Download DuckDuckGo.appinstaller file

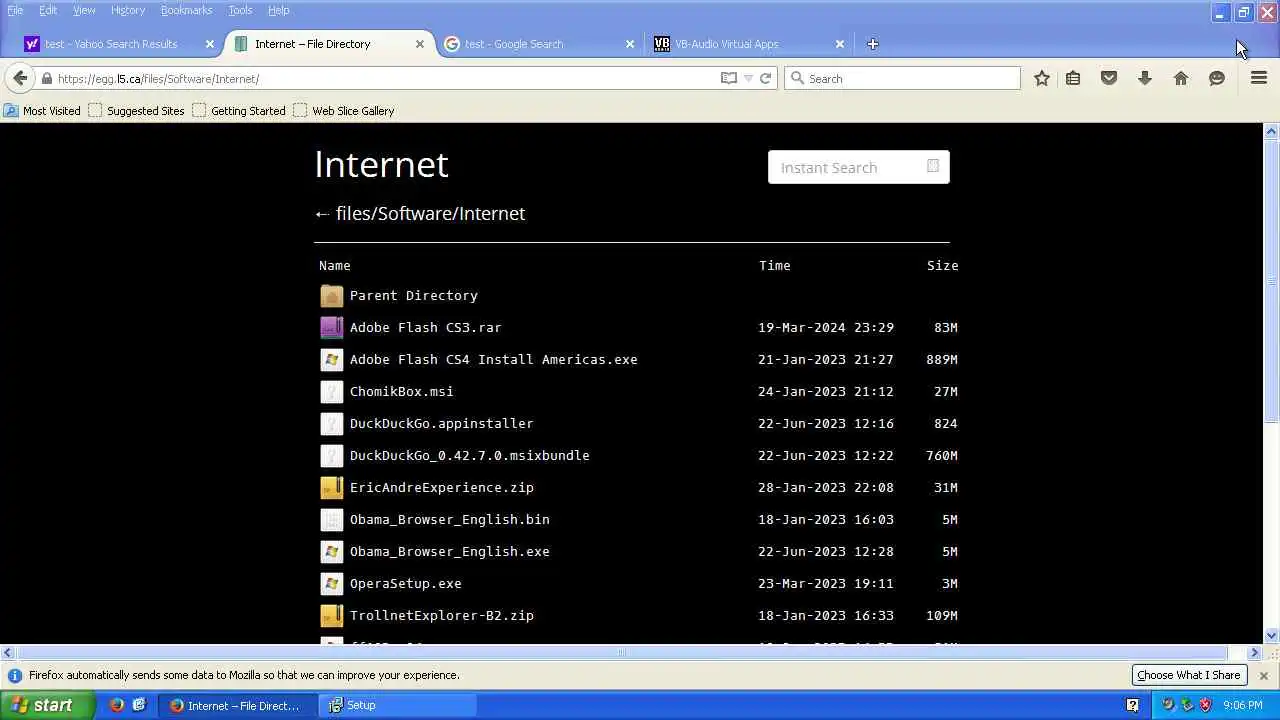(442, 424)
